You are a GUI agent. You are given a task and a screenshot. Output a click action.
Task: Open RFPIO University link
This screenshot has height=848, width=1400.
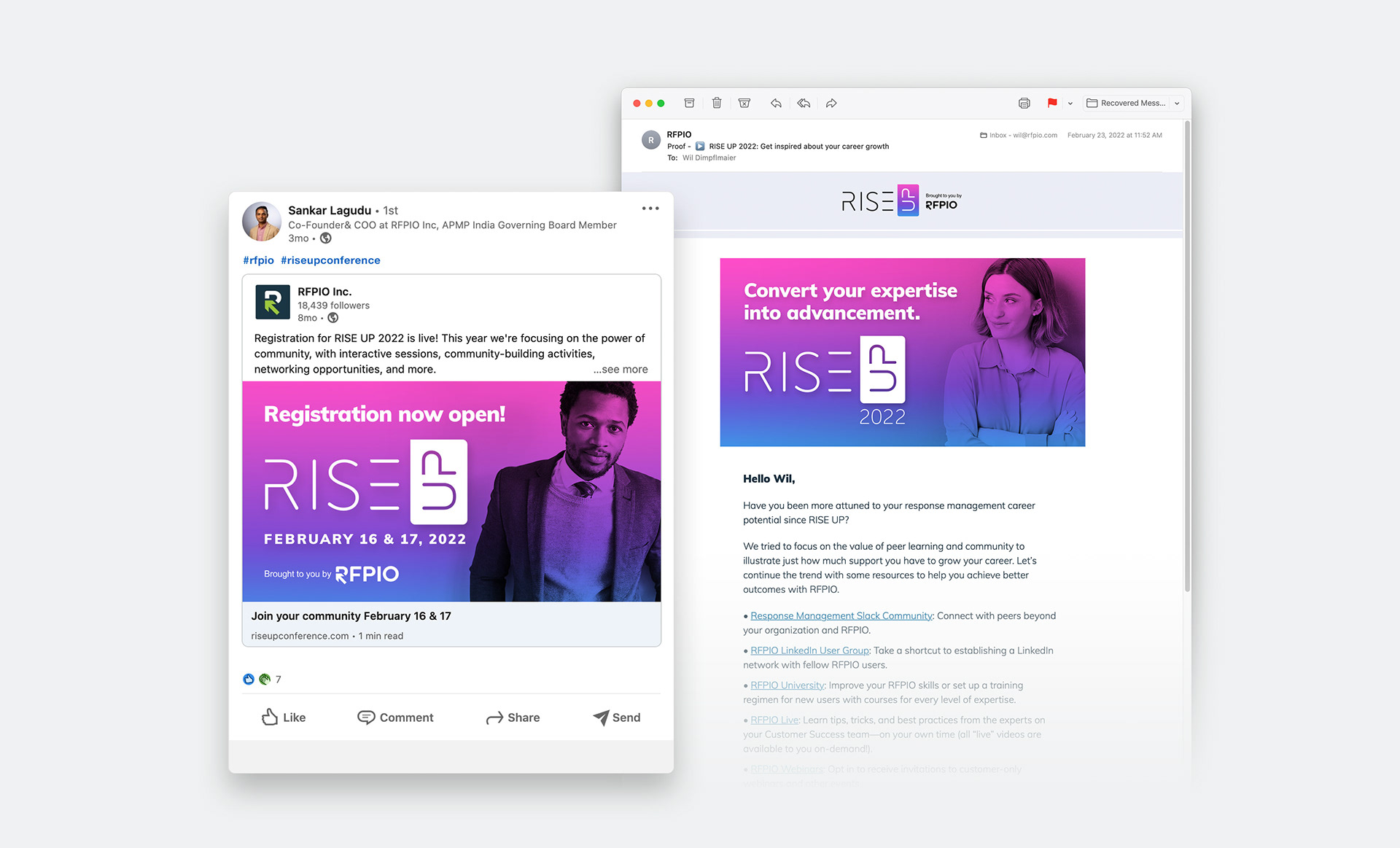click(x=787, y=685)
